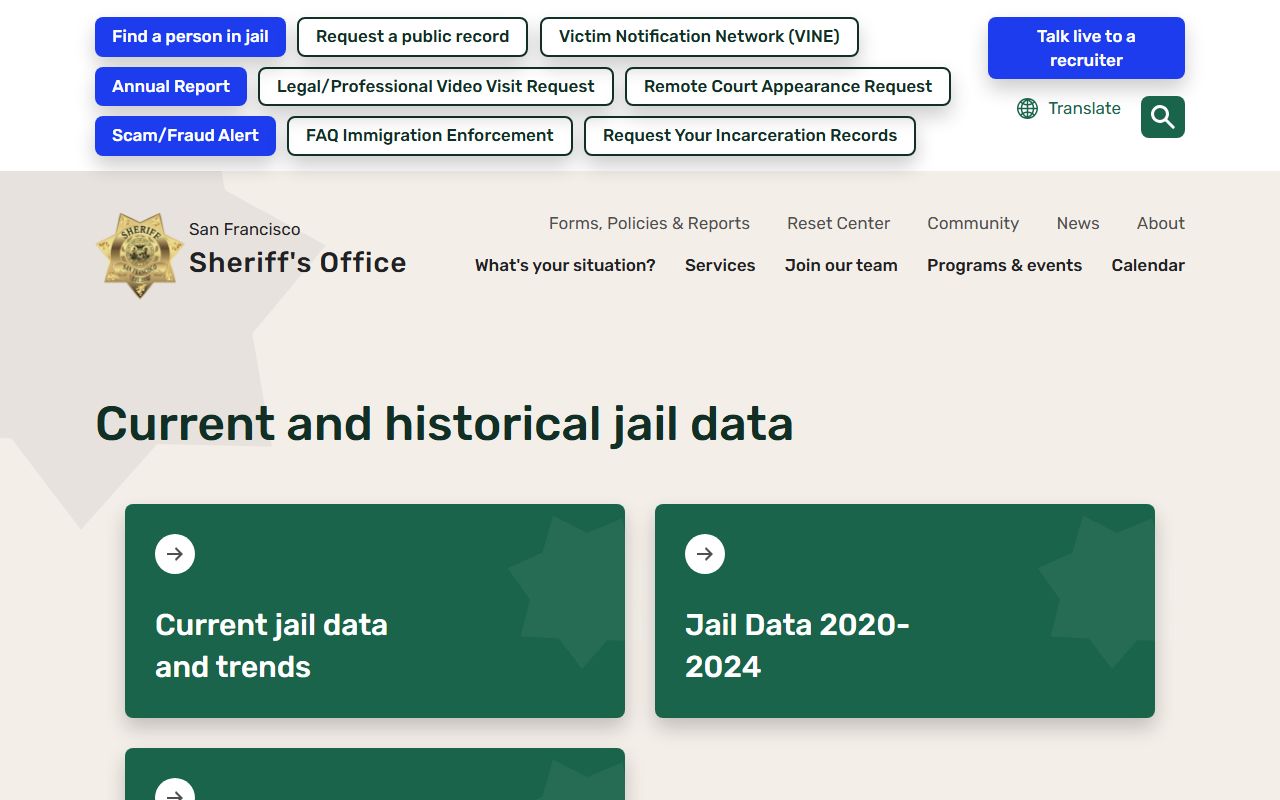Click What's your situation? nav item
The width and height of the screenshot is (1280, 800).
click(x=565, y=265)
